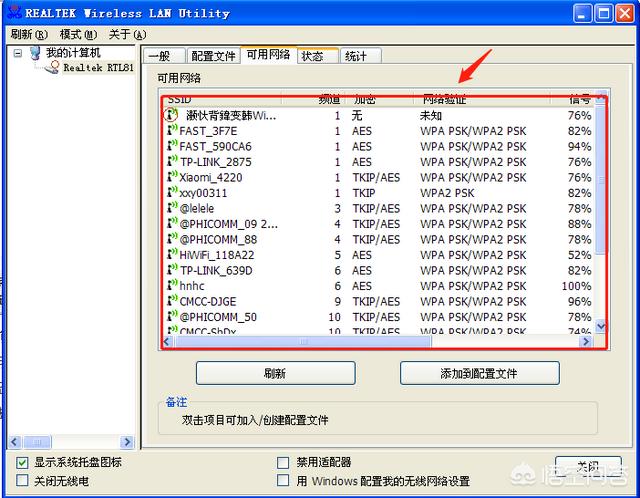Select the CMCC-DJGE network name

208,302
